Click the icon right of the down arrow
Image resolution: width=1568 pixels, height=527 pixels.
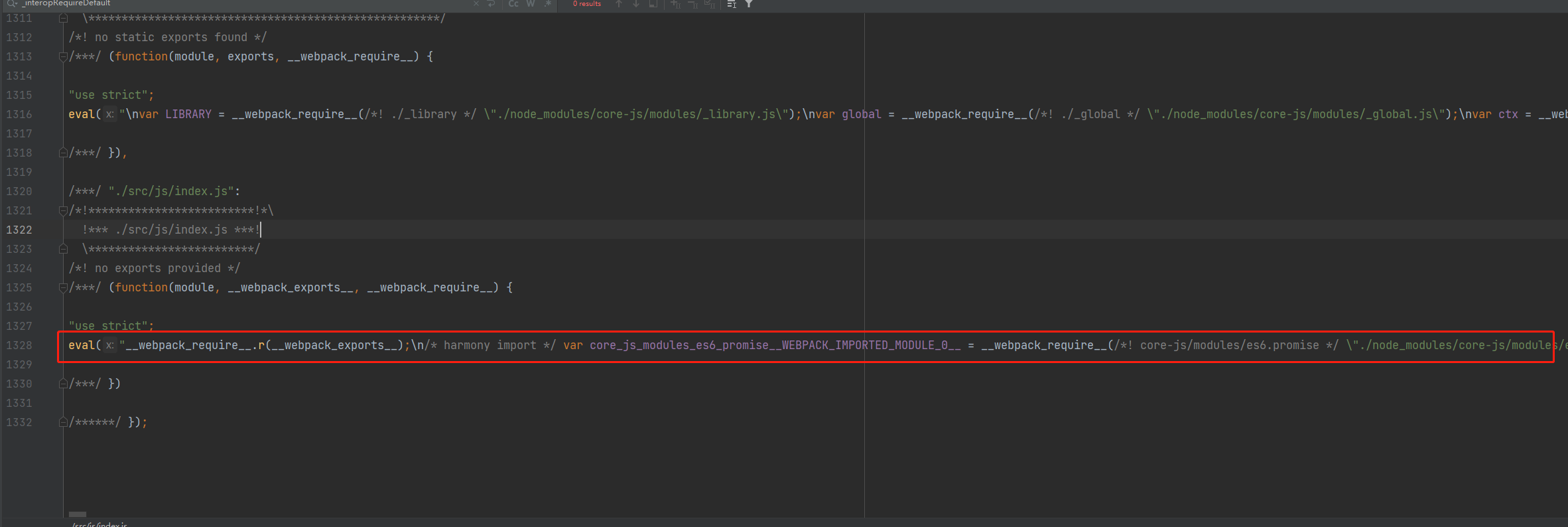click(x=653, y=3)
